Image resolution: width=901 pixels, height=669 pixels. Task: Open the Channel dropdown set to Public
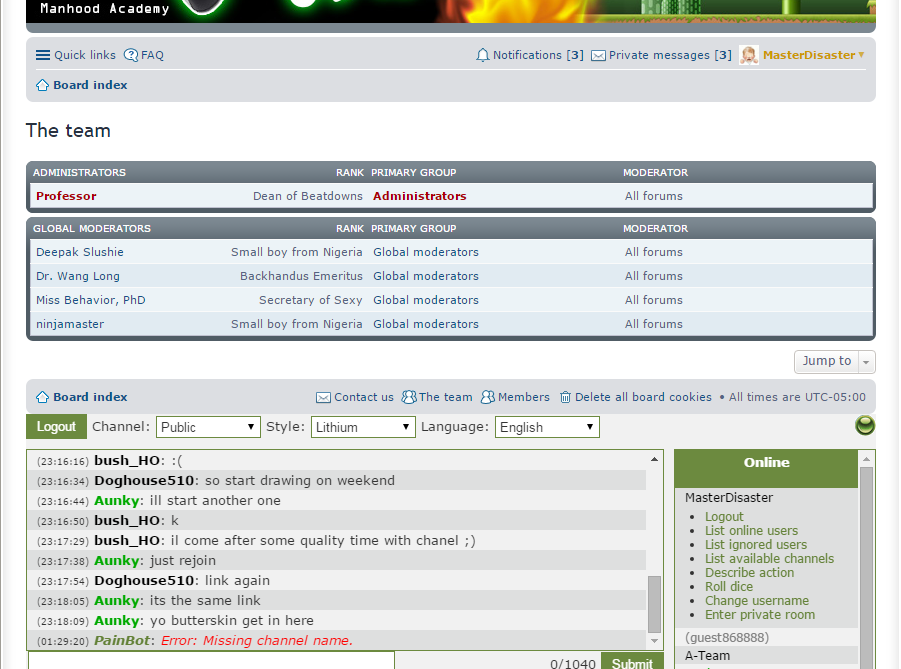[208, 427]
